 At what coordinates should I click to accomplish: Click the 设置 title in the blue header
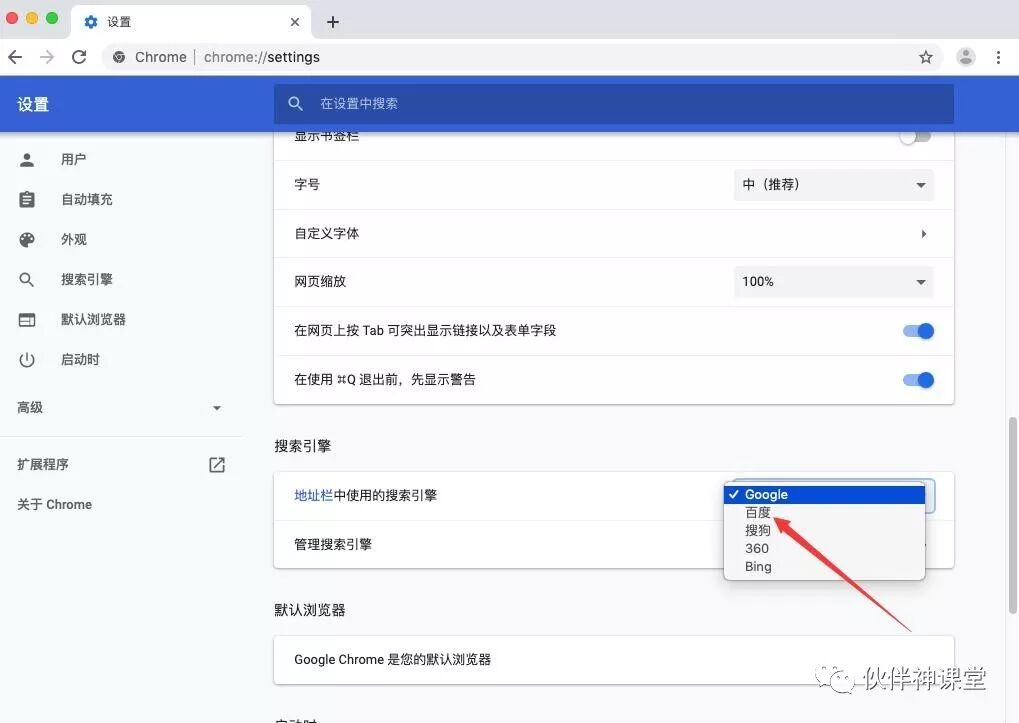tap(33, 105)
